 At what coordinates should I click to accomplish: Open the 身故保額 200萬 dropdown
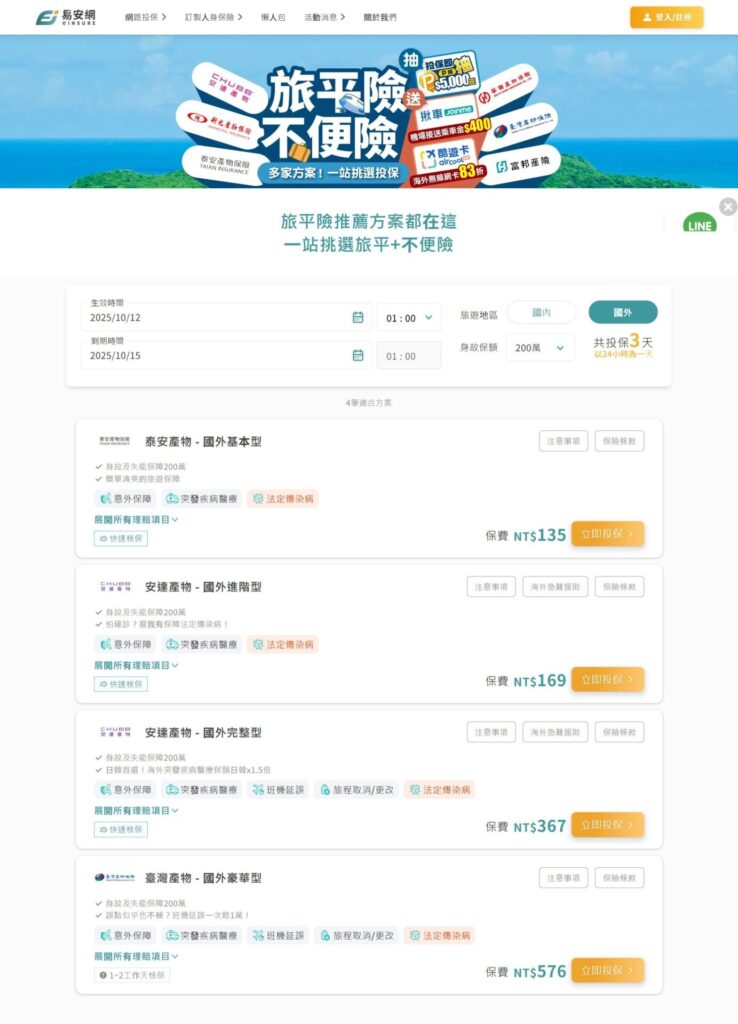tap(539, 348)
